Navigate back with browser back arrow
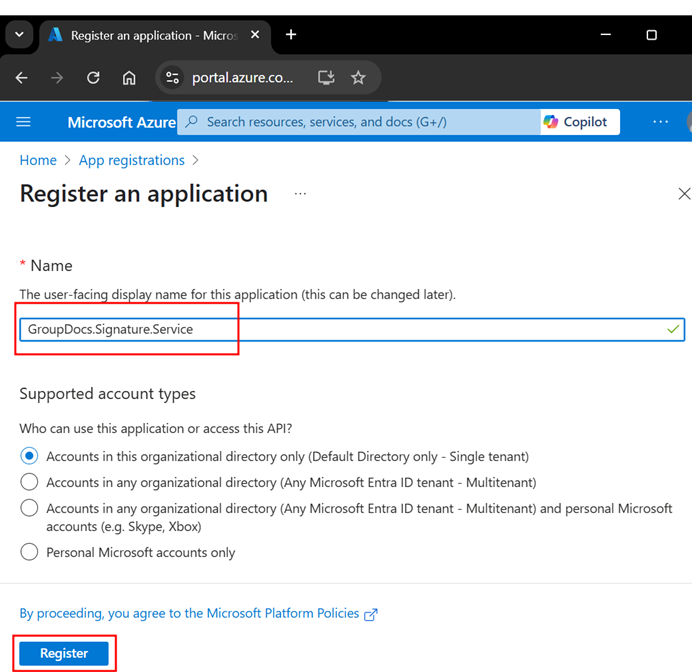695x672 pixels. (22, 78)
